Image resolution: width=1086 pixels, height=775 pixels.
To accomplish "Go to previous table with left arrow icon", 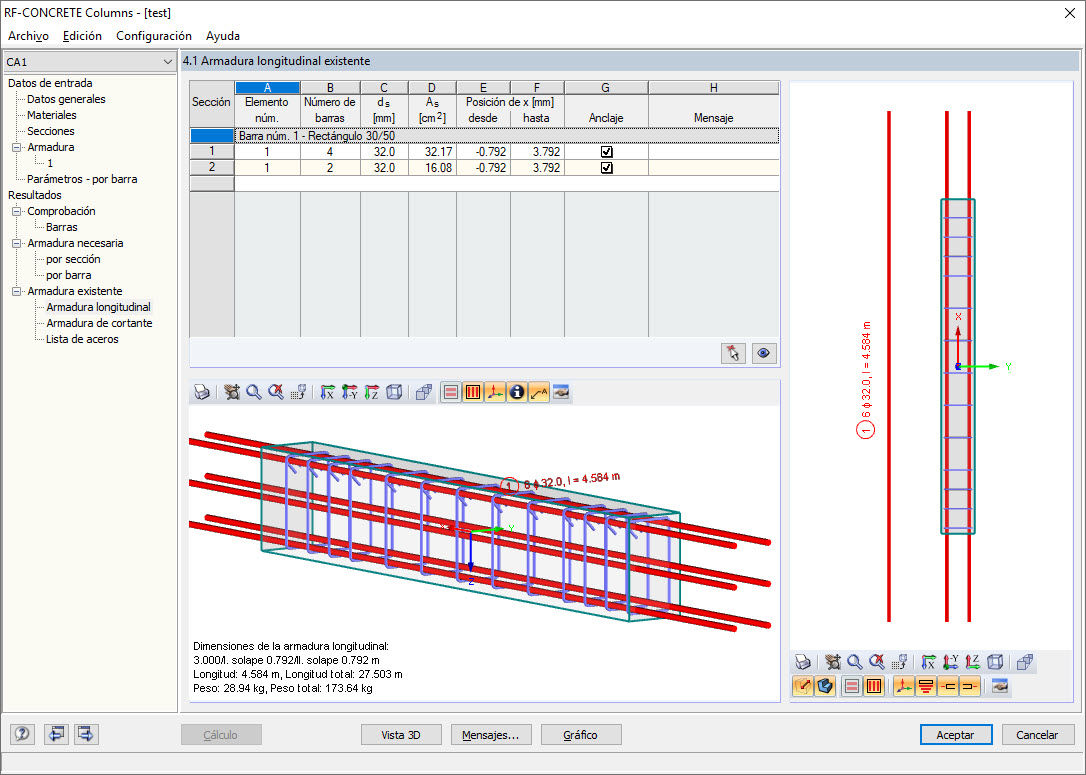I will point(56,733).
